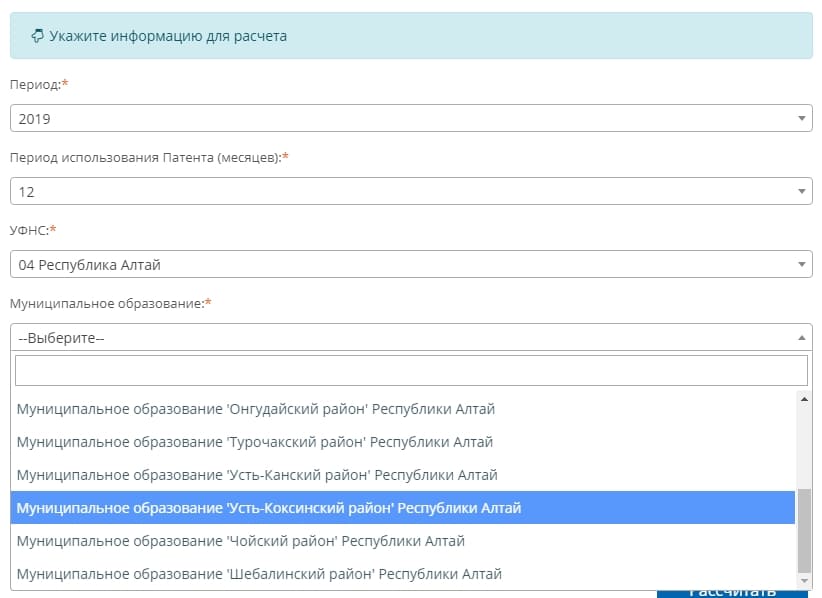Collapse the Муниципальное образование dropdown
This screenshot has width=822, height=598.
[411, 338]
